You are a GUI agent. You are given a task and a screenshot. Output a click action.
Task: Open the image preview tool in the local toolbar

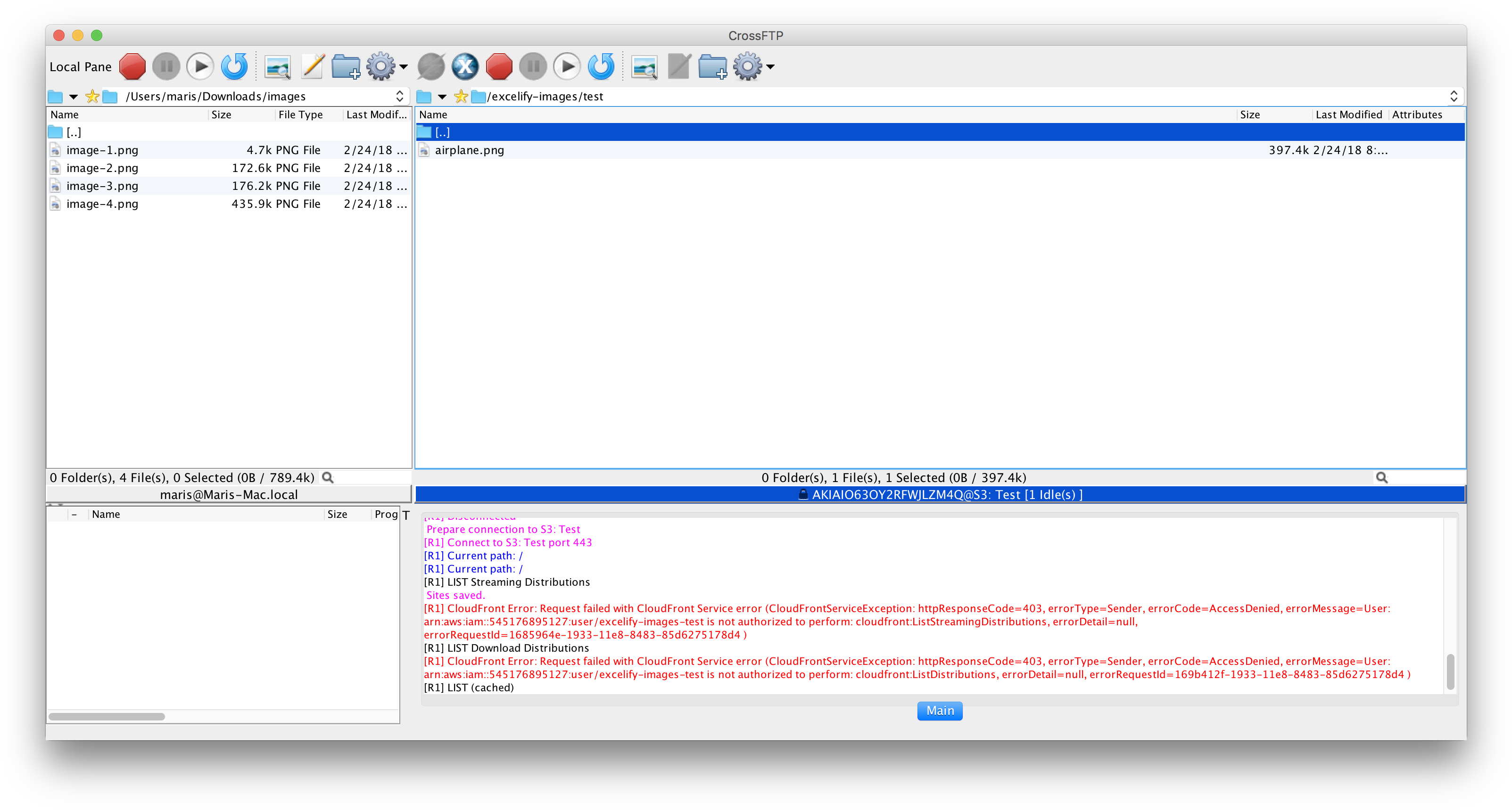pos(277,66)
